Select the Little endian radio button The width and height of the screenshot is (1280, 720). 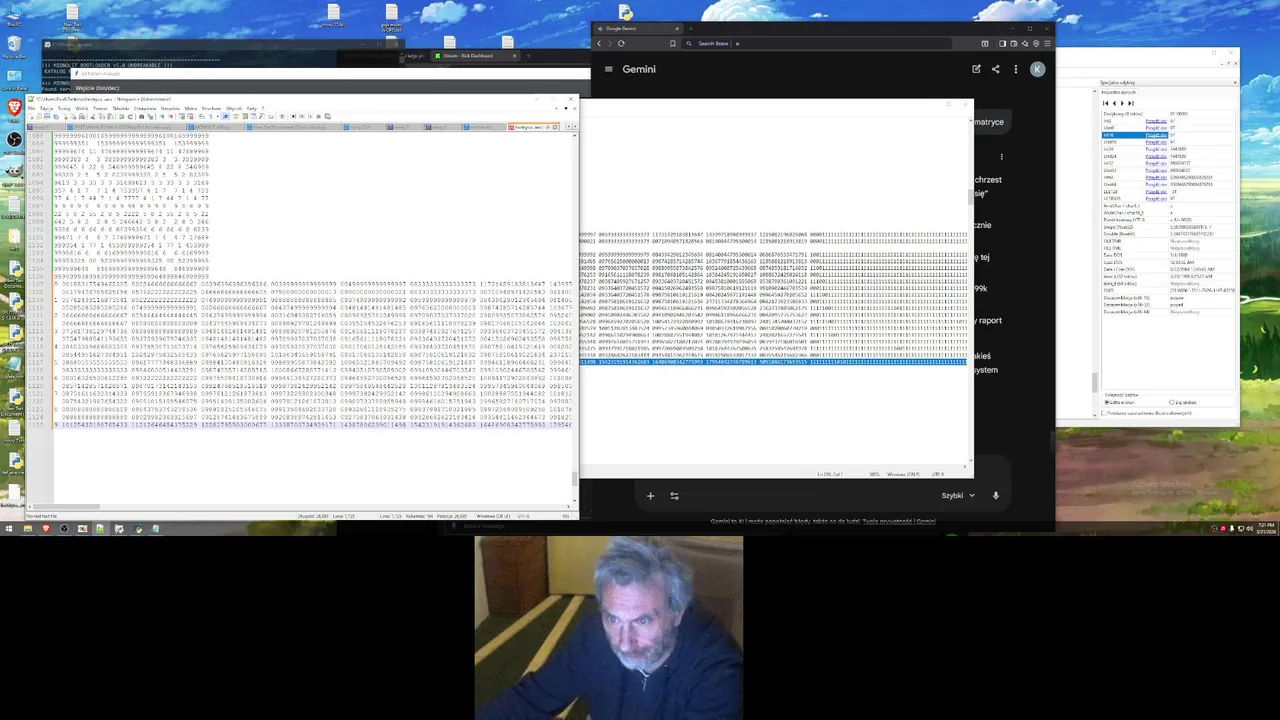coord(1107,402)
